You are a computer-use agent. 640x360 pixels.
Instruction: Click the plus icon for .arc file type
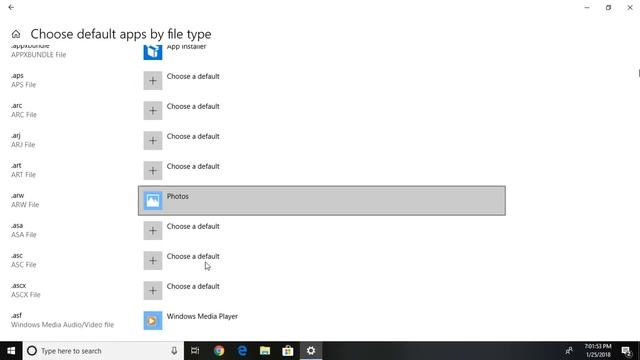(153, 111)
